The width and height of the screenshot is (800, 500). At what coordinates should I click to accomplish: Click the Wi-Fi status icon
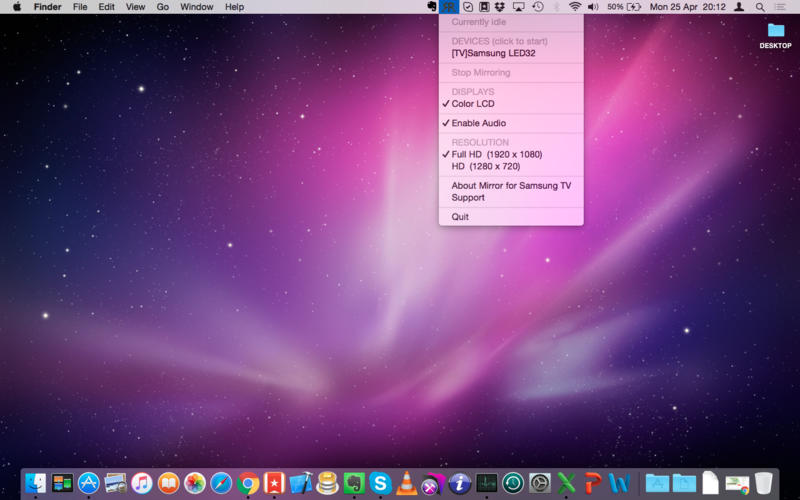pyautogui.click(x=574, y=7)
